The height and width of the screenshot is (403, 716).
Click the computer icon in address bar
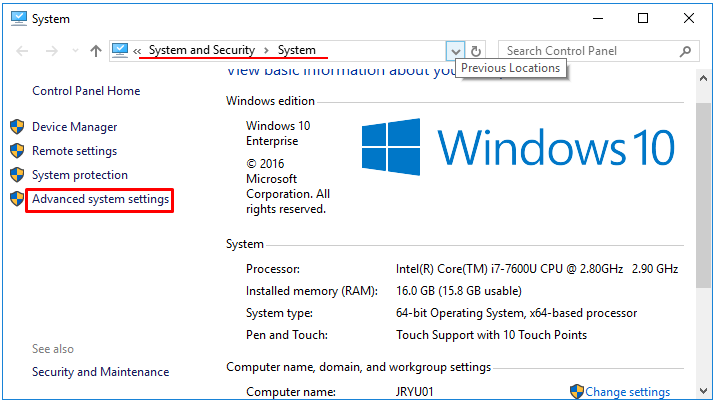(x=121, y=50)
